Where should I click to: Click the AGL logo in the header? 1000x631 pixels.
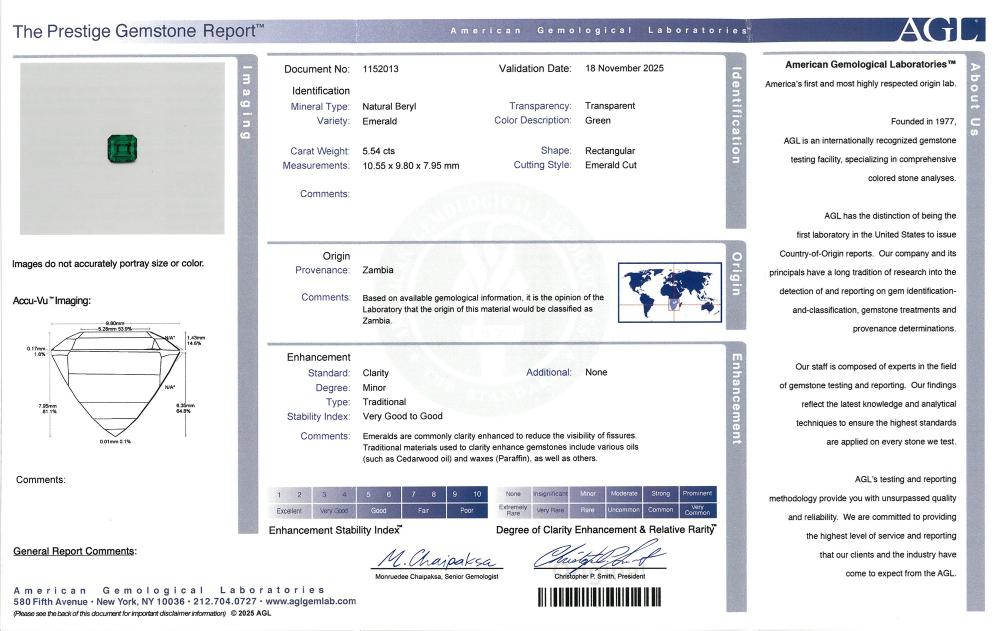click(941, 29)
